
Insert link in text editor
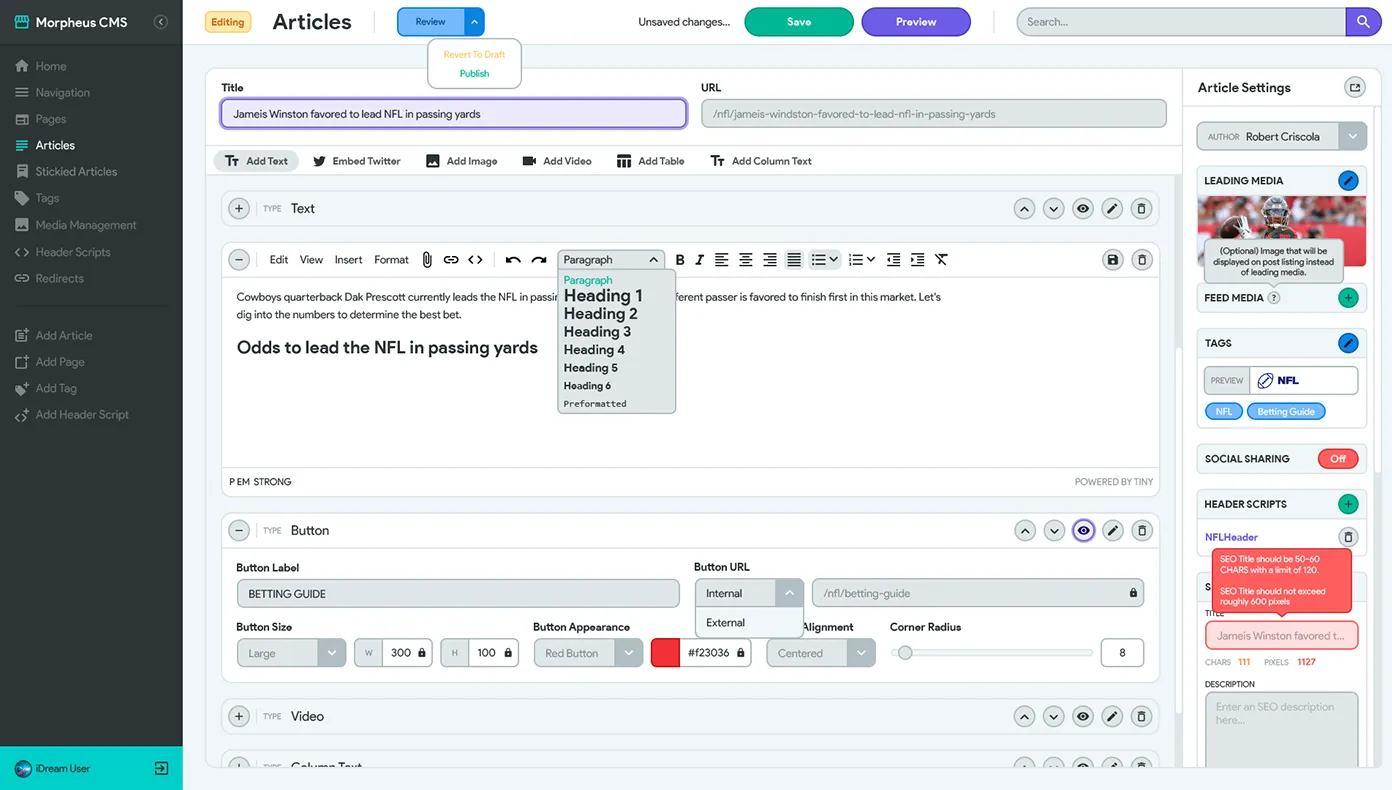click(x=451, y=260)
